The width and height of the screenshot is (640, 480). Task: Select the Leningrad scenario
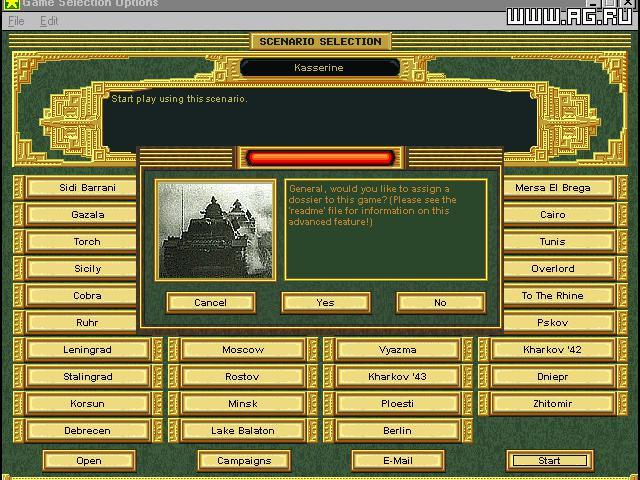(x=88, y=350)
